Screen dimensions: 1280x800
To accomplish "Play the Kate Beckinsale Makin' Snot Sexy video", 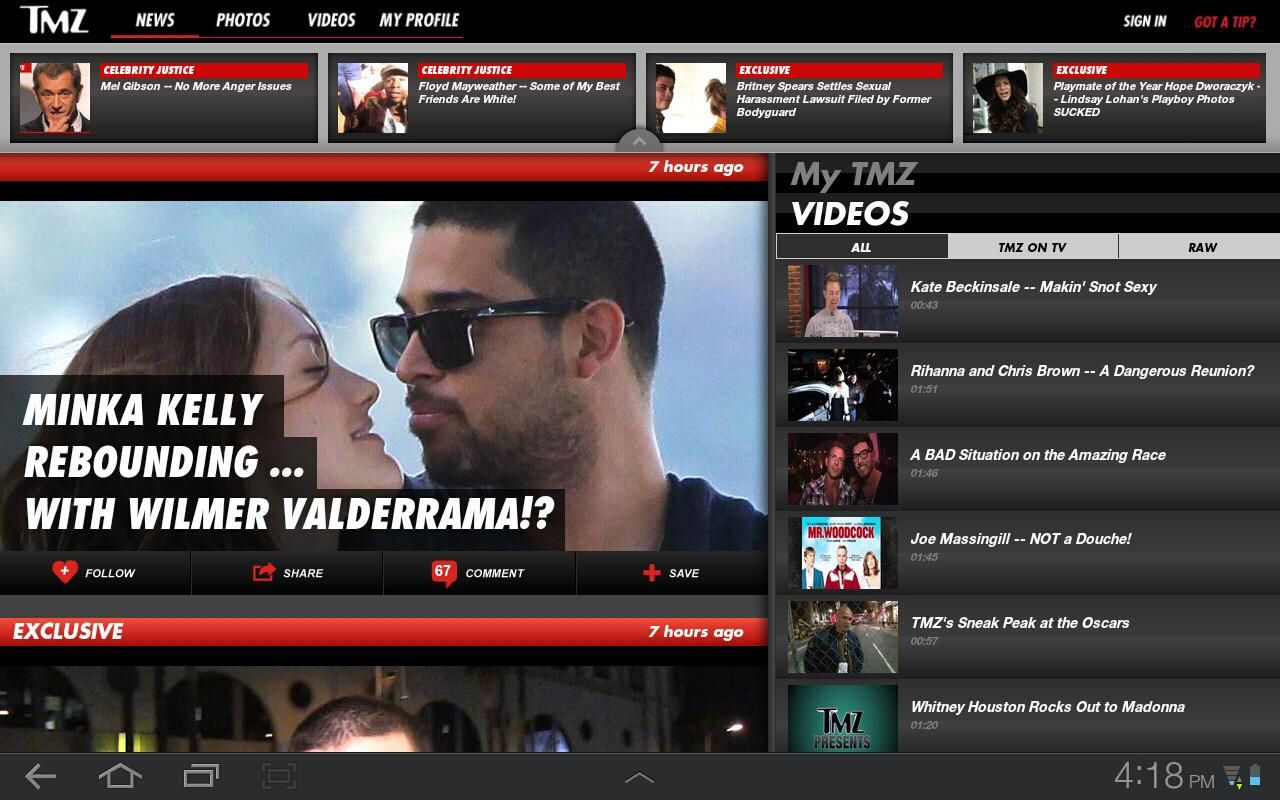I will point(842,300).
